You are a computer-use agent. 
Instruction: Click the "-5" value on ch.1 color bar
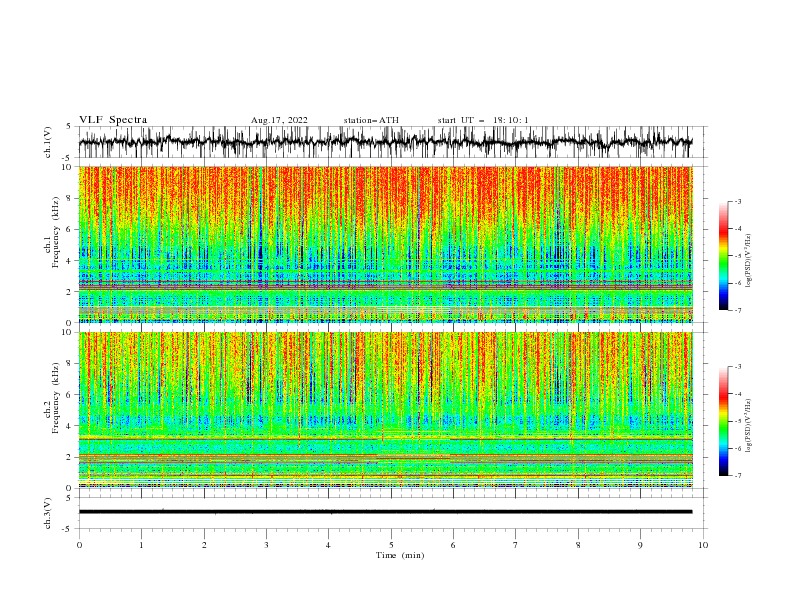(x=738, y=256)
